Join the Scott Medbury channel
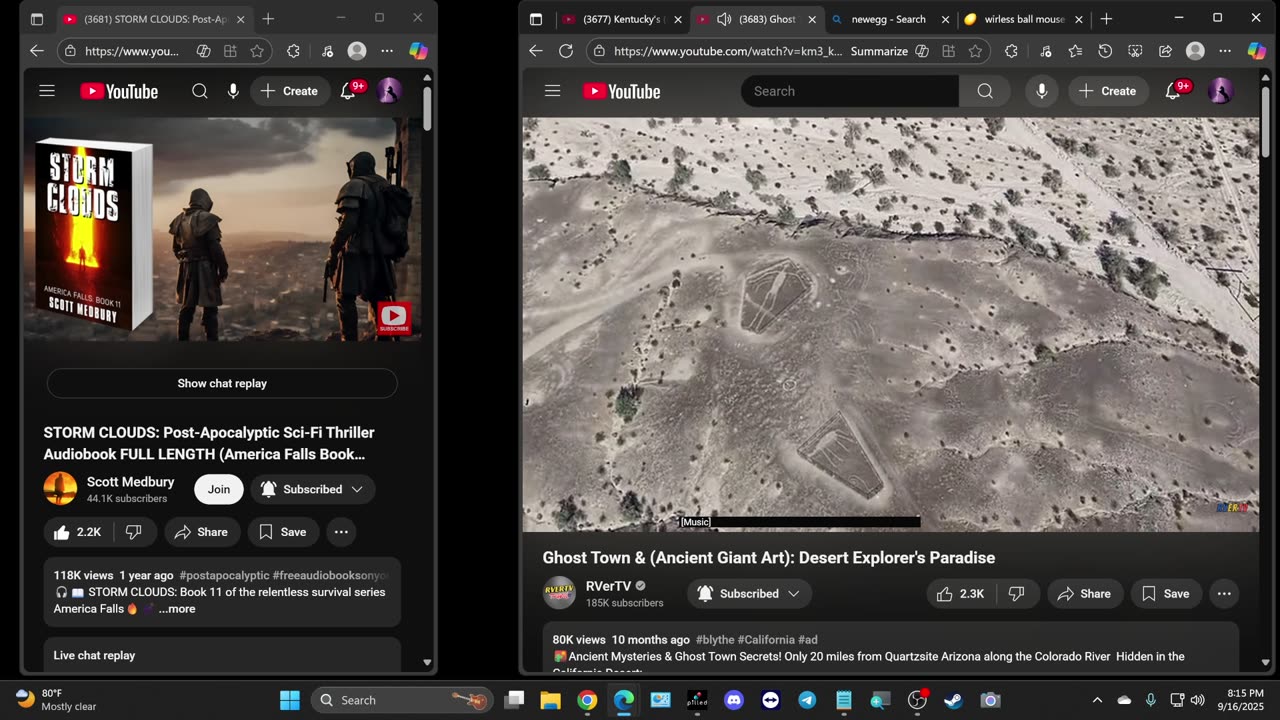Image resolution: width=1280 pixels, height=720 pixels. pos(219,489)
